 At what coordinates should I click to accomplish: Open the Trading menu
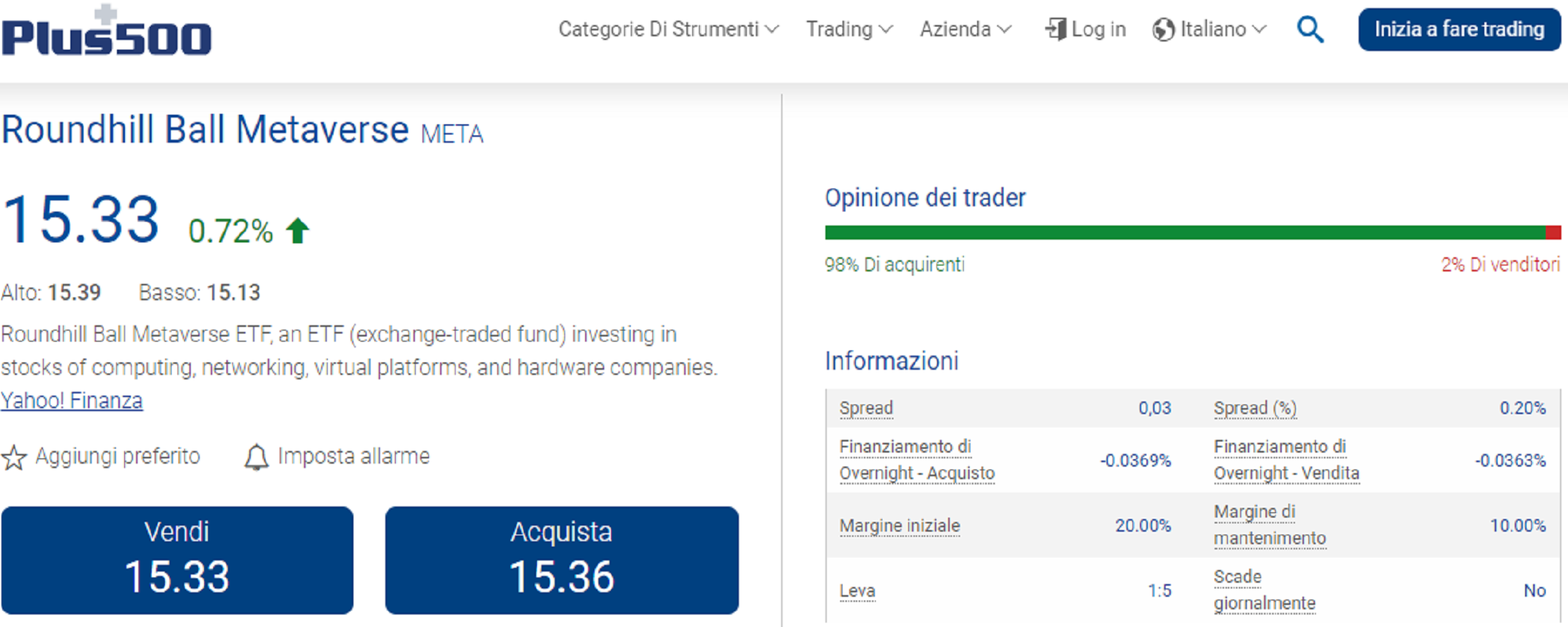(x=847, y=30)
